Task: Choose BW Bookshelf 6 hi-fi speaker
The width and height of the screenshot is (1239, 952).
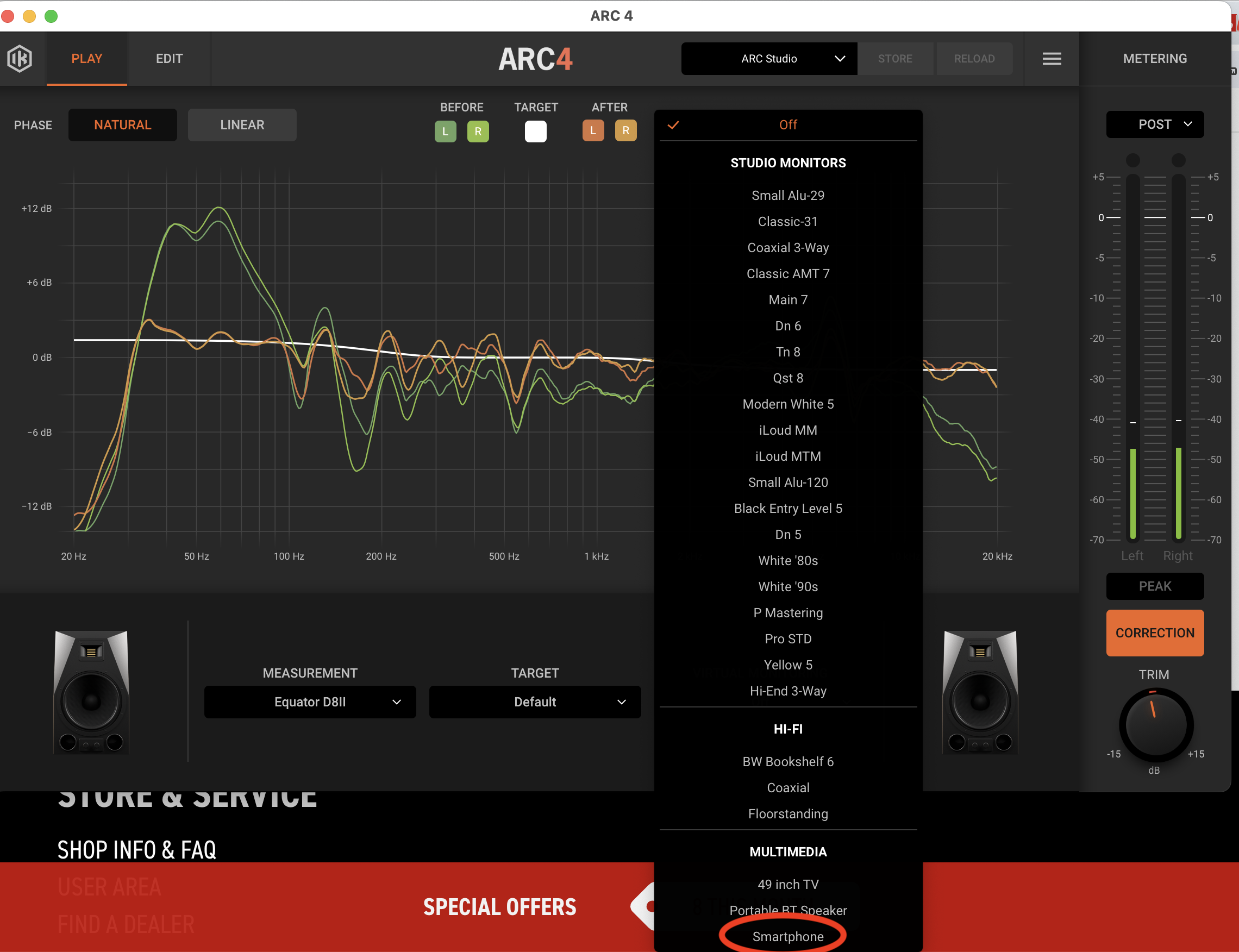Action: click(x=788, y=762)
